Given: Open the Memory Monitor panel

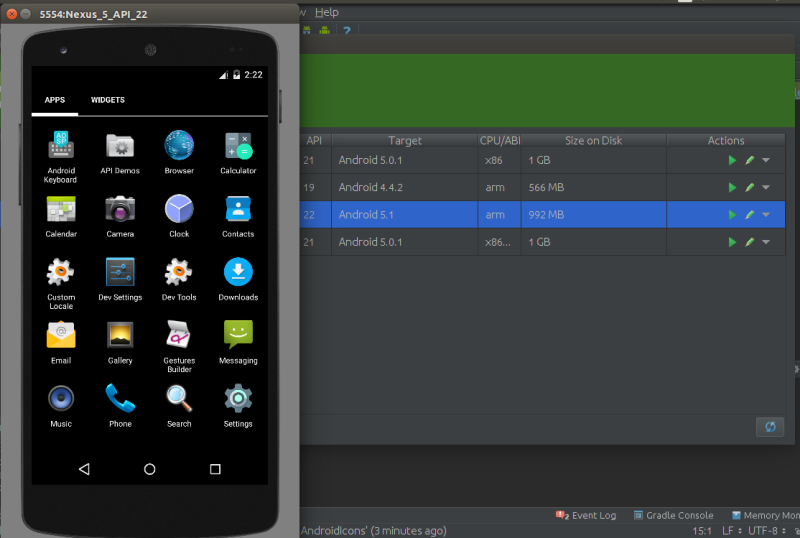Looking at the screenshot, I should click(x=765, y=516).
